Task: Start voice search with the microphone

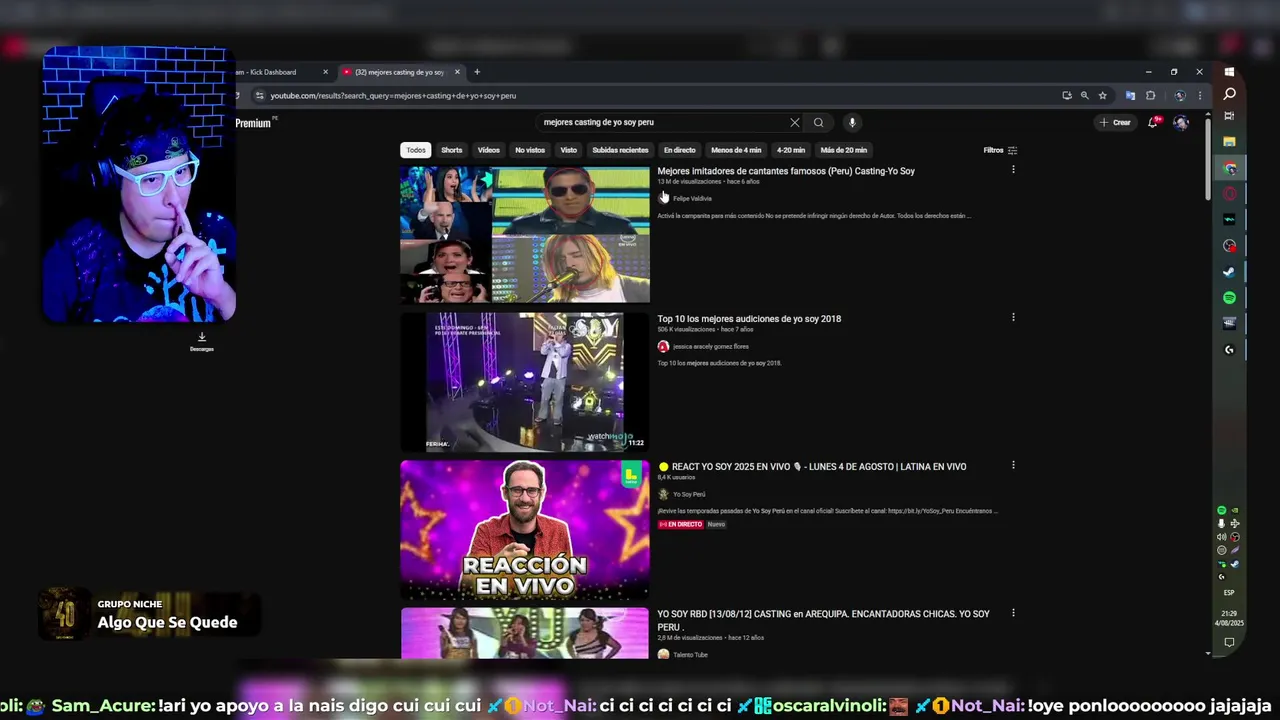Action: (852, 122)
